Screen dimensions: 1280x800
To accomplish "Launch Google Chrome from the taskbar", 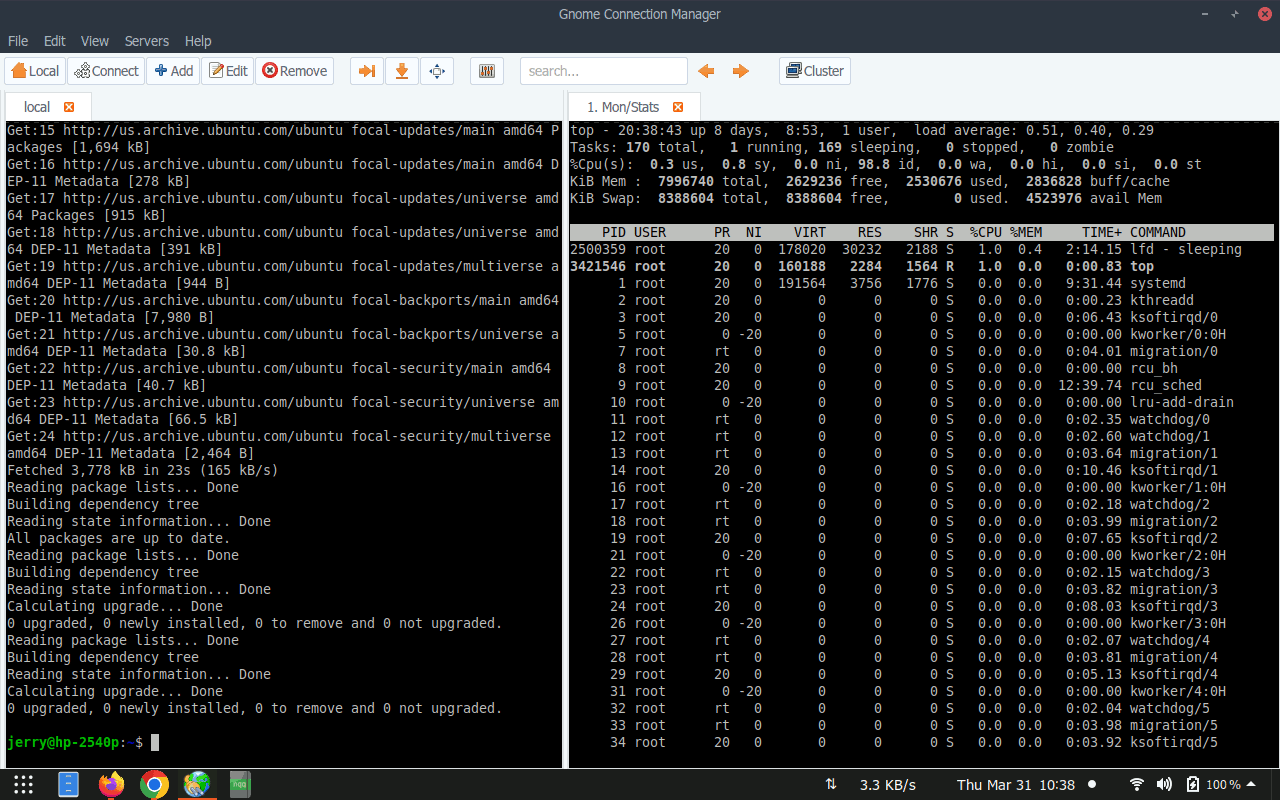I will pyautogui.click(x=154, y=785).
